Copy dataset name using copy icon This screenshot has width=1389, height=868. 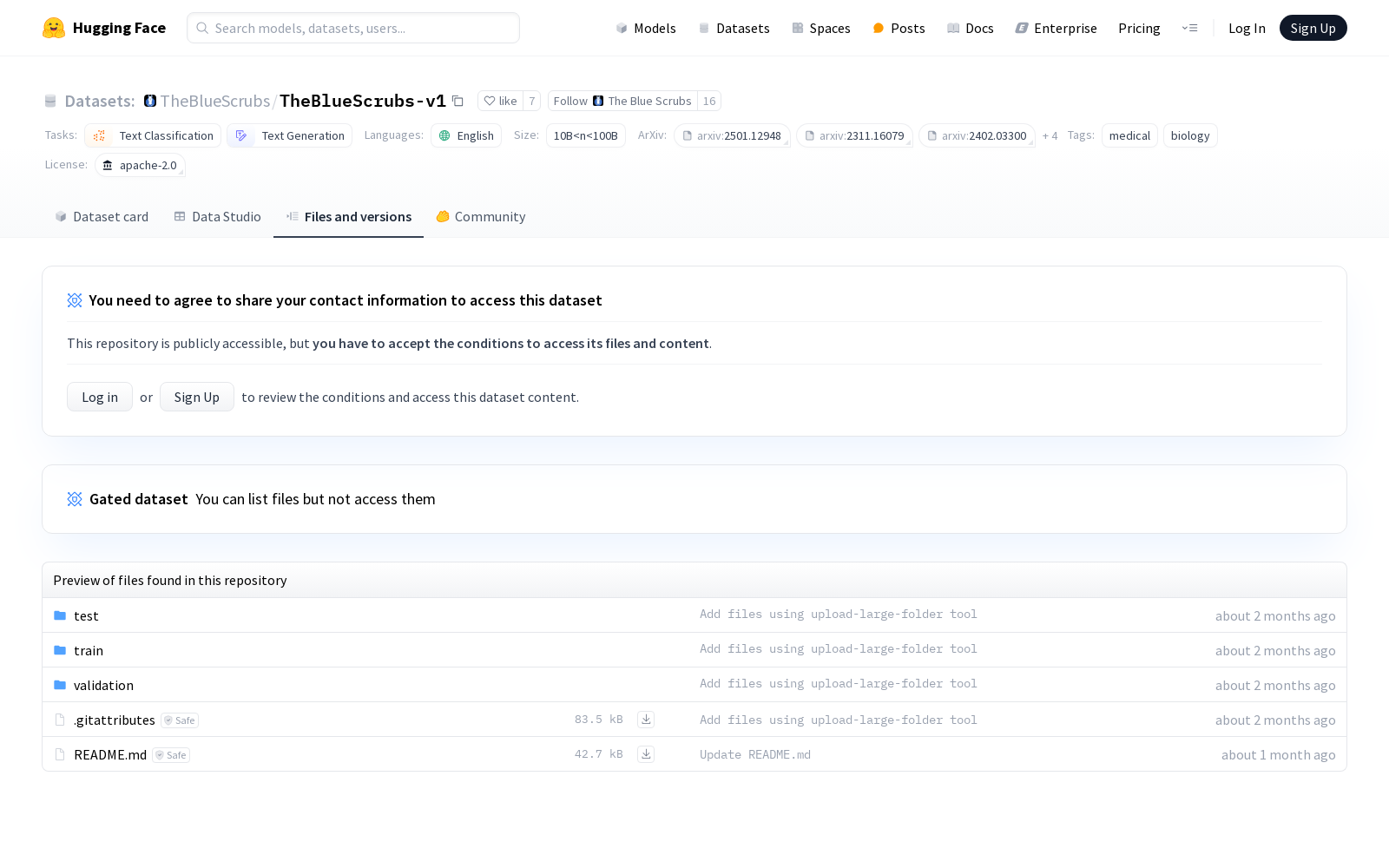[458, 101]
